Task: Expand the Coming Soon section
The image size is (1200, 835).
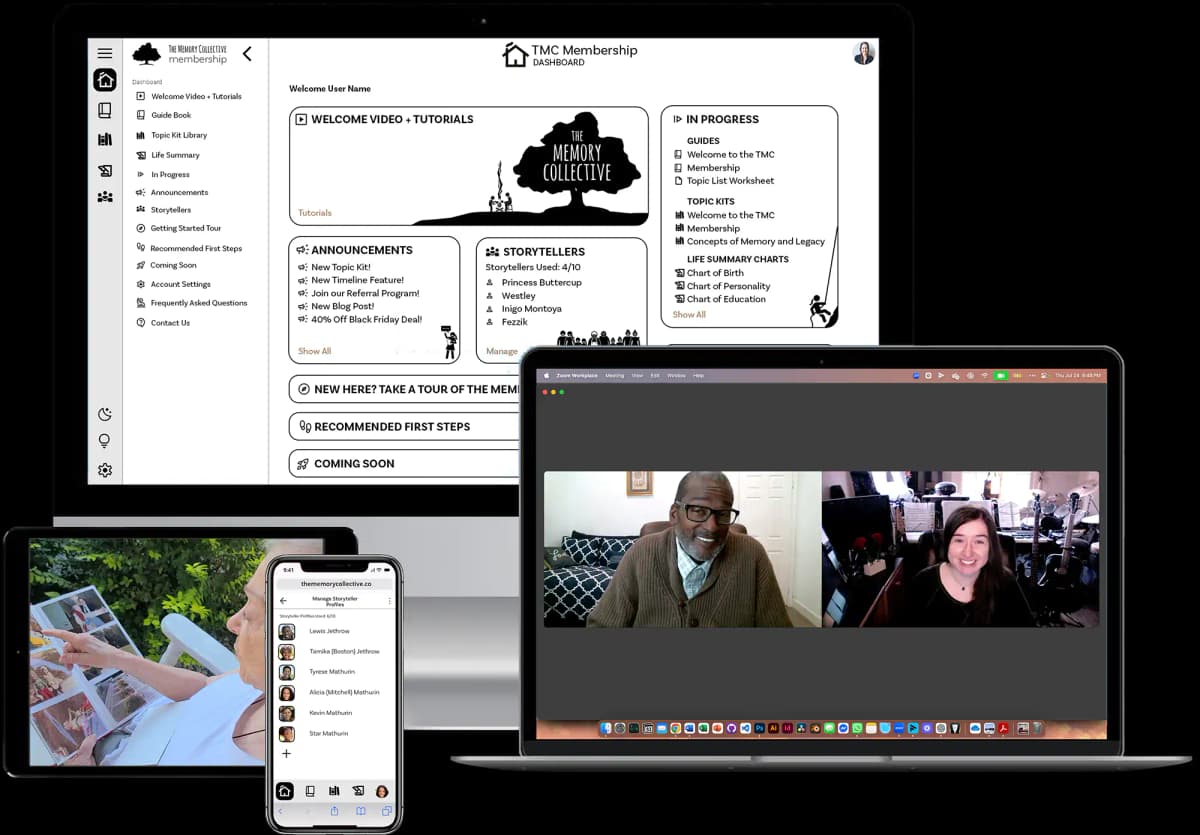Action: pos(354,464)
